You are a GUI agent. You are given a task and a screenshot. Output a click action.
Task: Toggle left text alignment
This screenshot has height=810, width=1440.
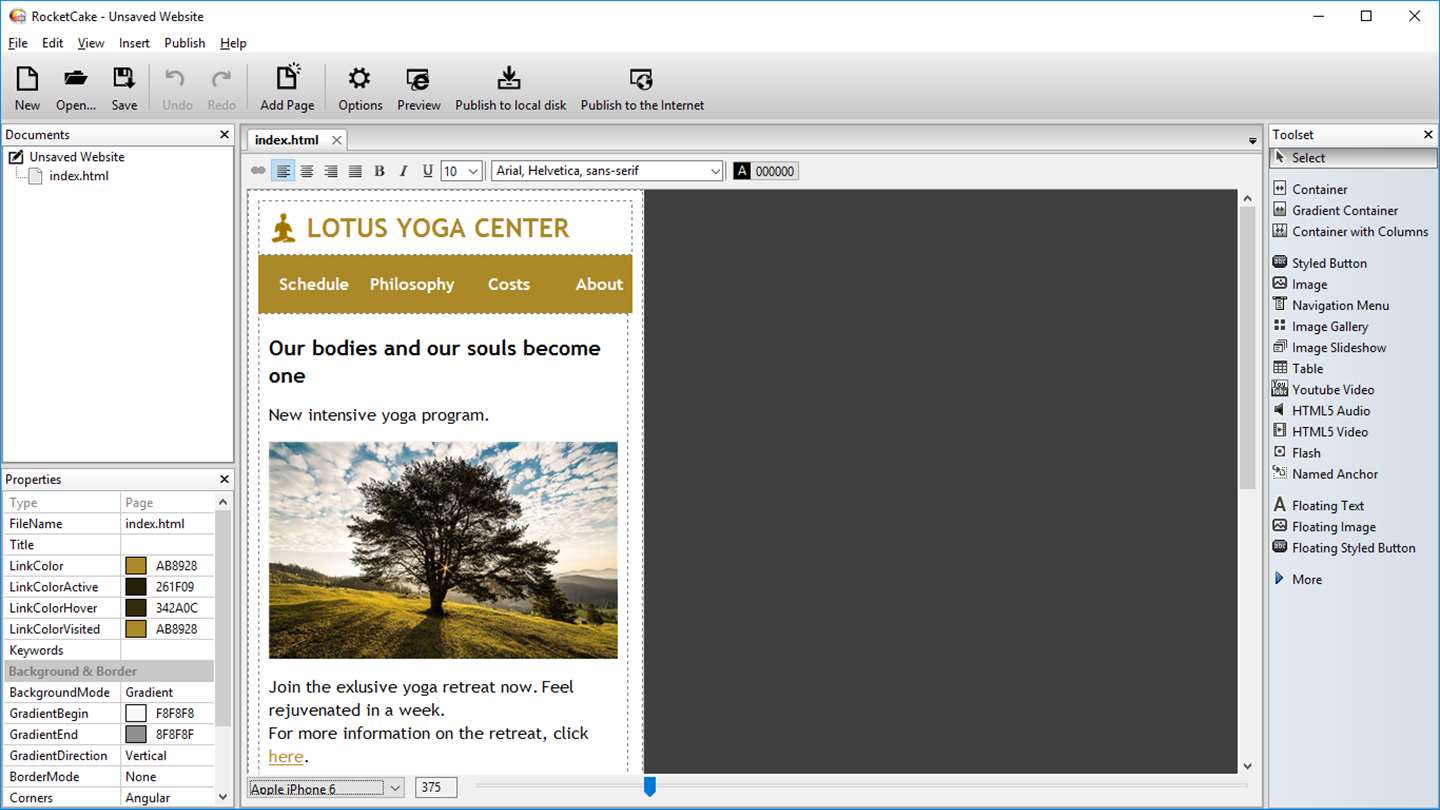283,171
